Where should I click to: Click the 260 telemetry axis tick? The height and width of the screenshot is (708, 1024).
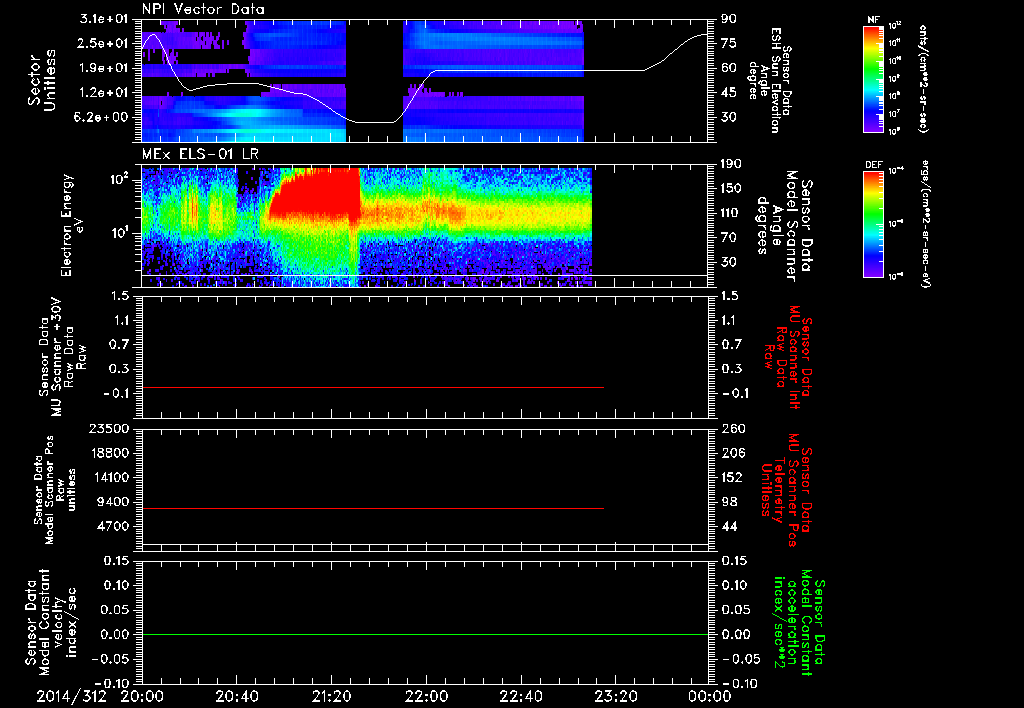[732, 429]
